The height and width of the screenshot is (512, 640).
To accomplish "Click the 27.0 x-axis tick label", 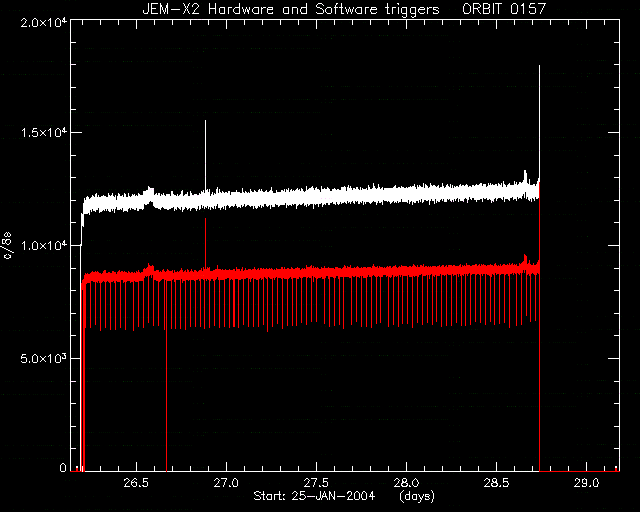I will tap(226, 483).
